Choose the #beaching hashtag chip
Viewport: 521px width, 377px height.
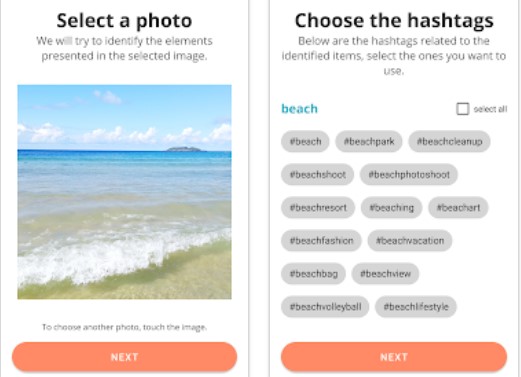[391, 207]
